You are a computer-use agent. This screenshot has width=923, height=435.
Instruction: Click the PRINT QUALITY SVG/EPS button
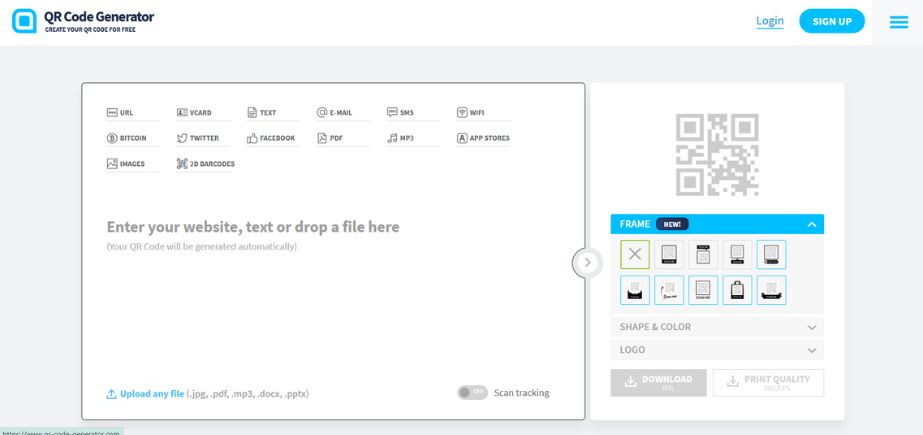(768, 383)
